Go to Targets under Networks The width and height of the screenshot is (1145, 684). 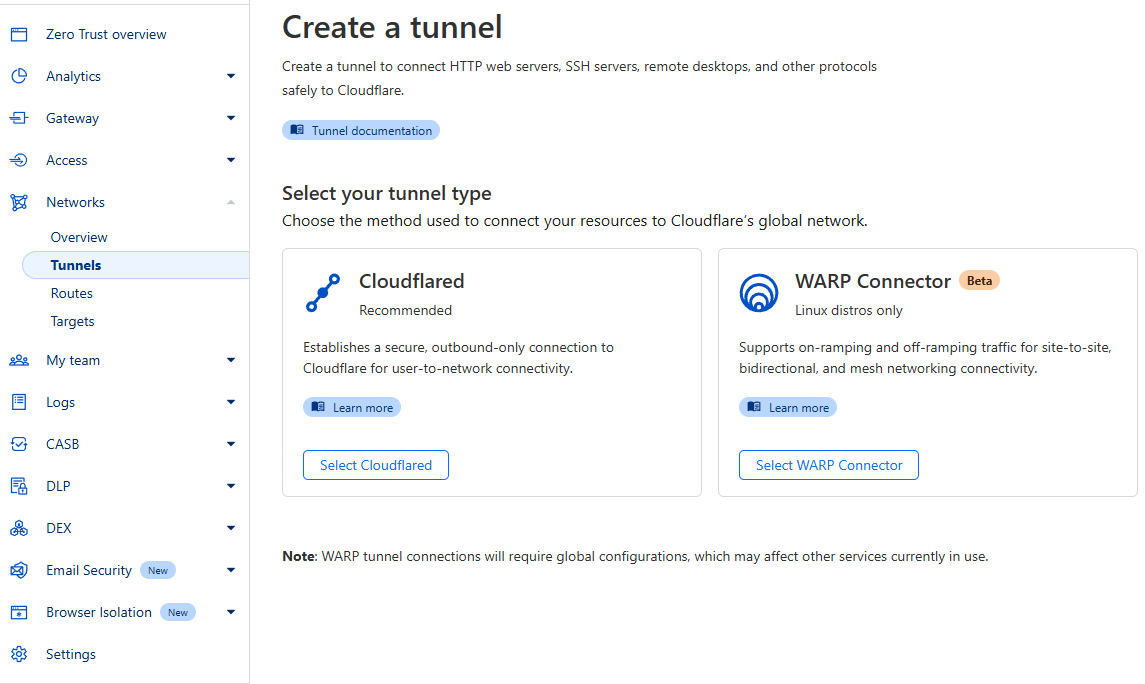(73, 322)
